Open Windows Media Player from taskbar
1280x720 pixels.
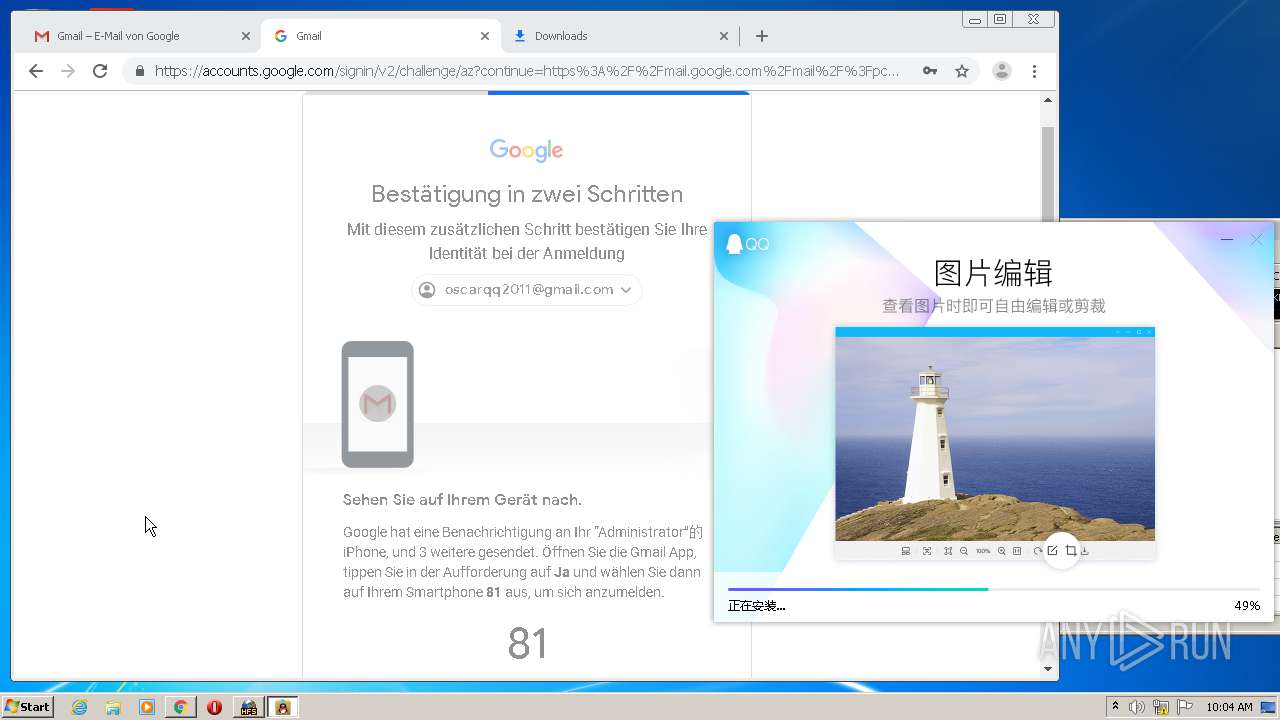[147, 707]
